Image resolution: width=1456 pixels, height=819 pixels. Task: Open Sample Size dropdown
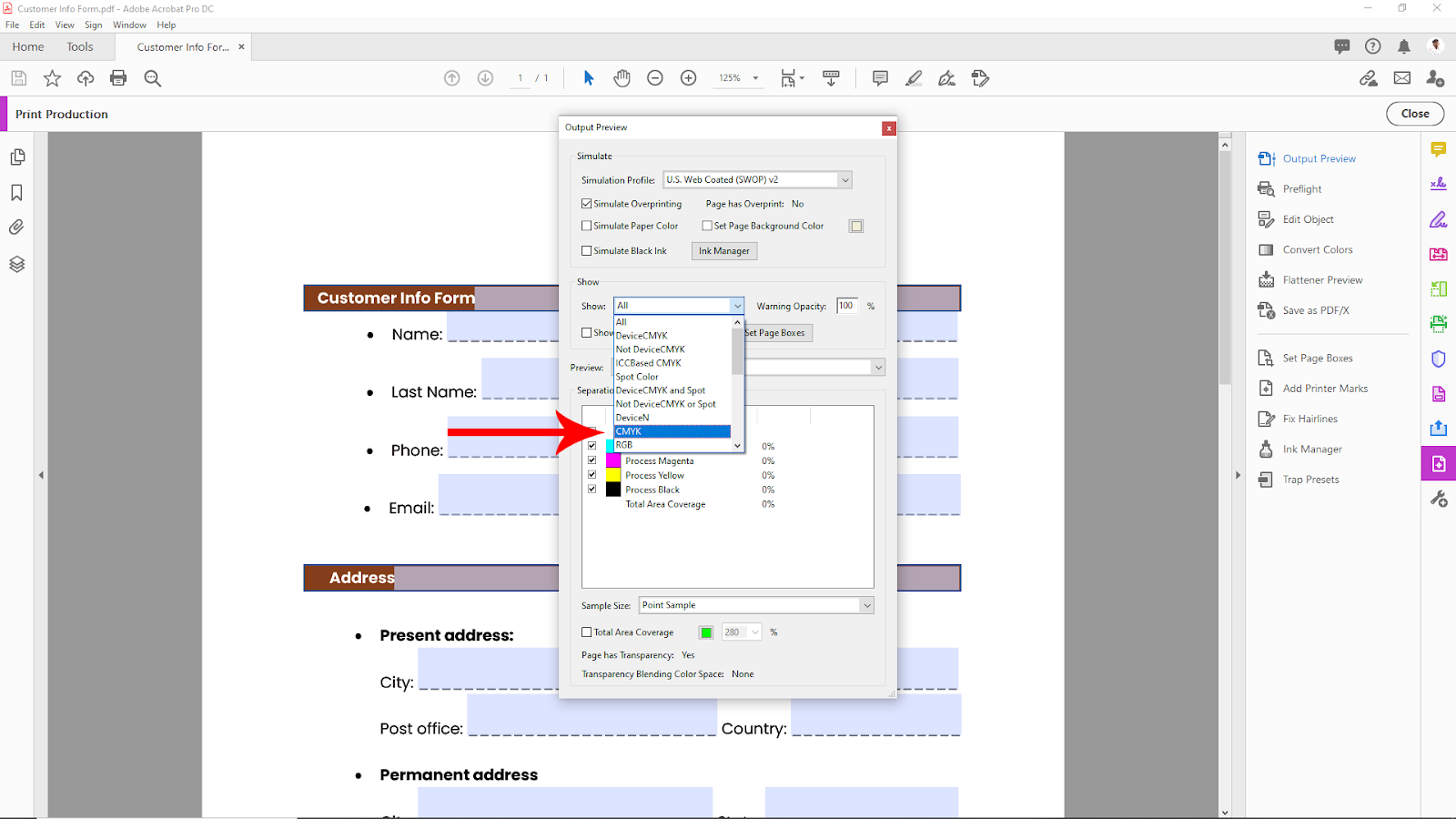[756, 605]
